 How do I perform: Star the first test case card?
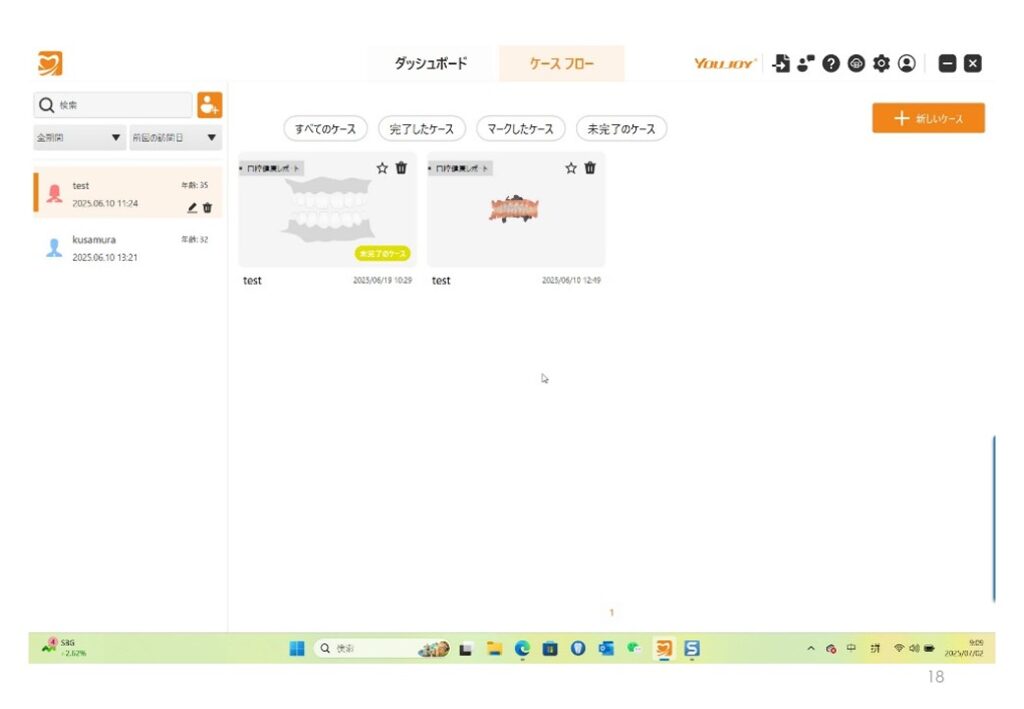click(382, 168)
